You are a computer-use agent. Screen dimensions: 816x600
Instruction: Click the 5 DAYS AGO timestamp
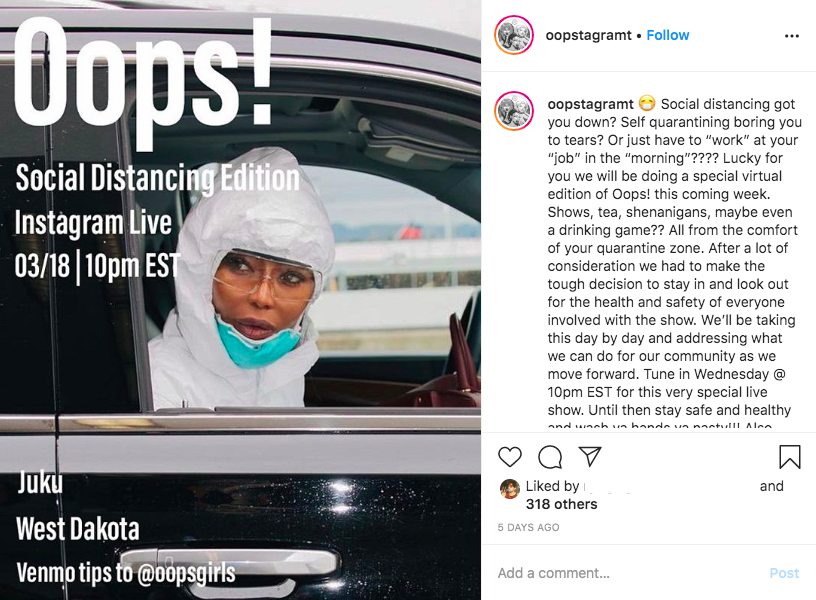tap(528, 527)
